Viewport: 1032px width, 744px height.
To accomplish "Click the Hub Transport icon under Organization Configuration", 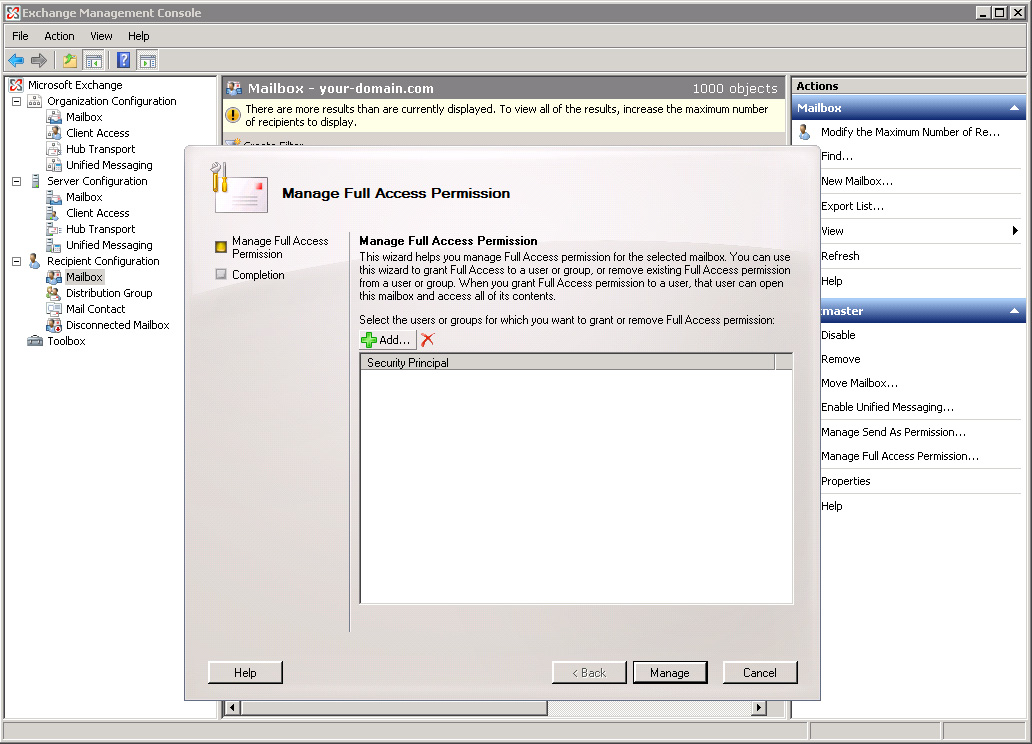I will coord(54,149).
